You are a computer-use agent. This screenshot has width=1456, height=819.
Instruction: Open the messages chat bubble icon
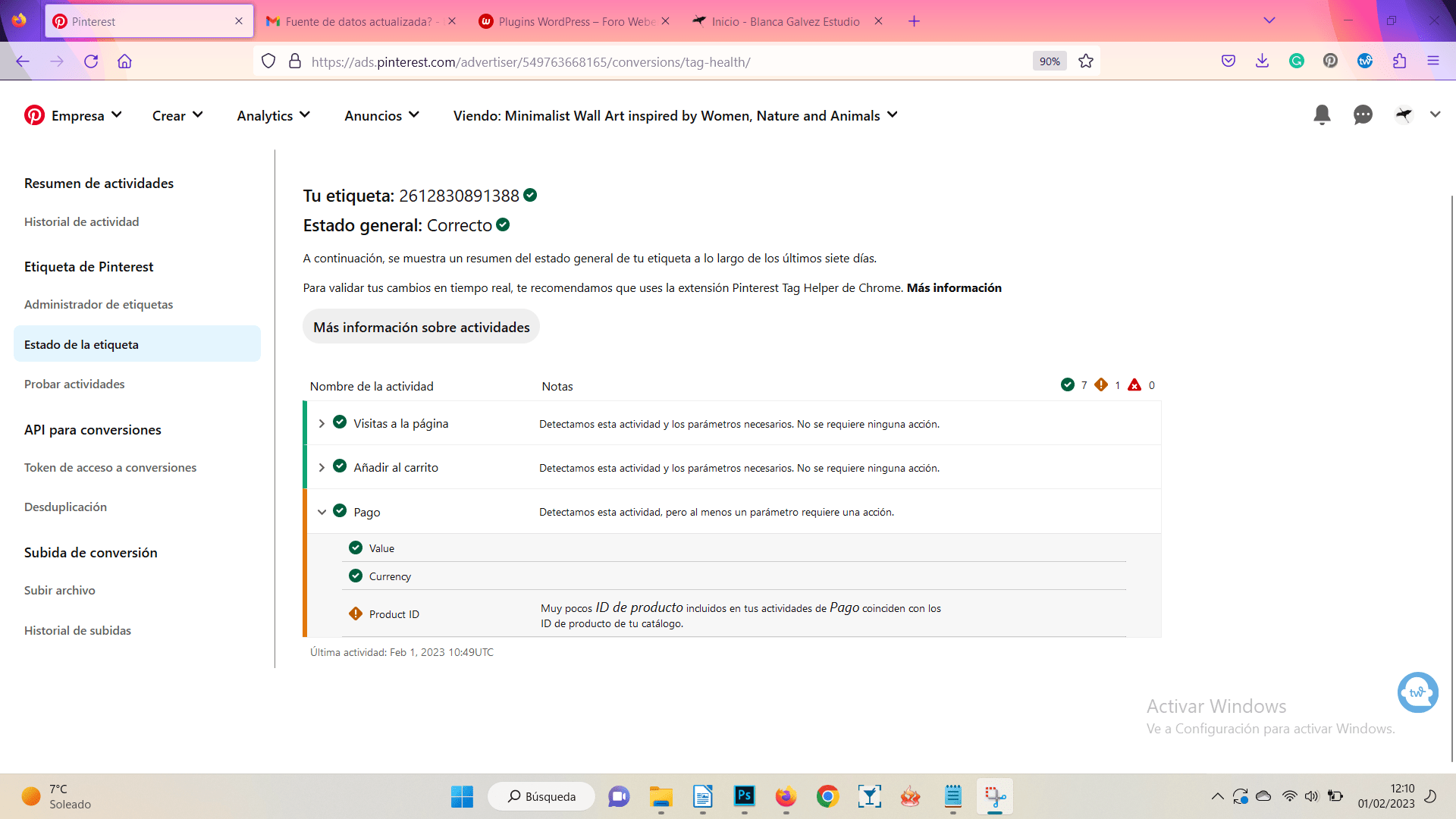[x=1363, y=115]
